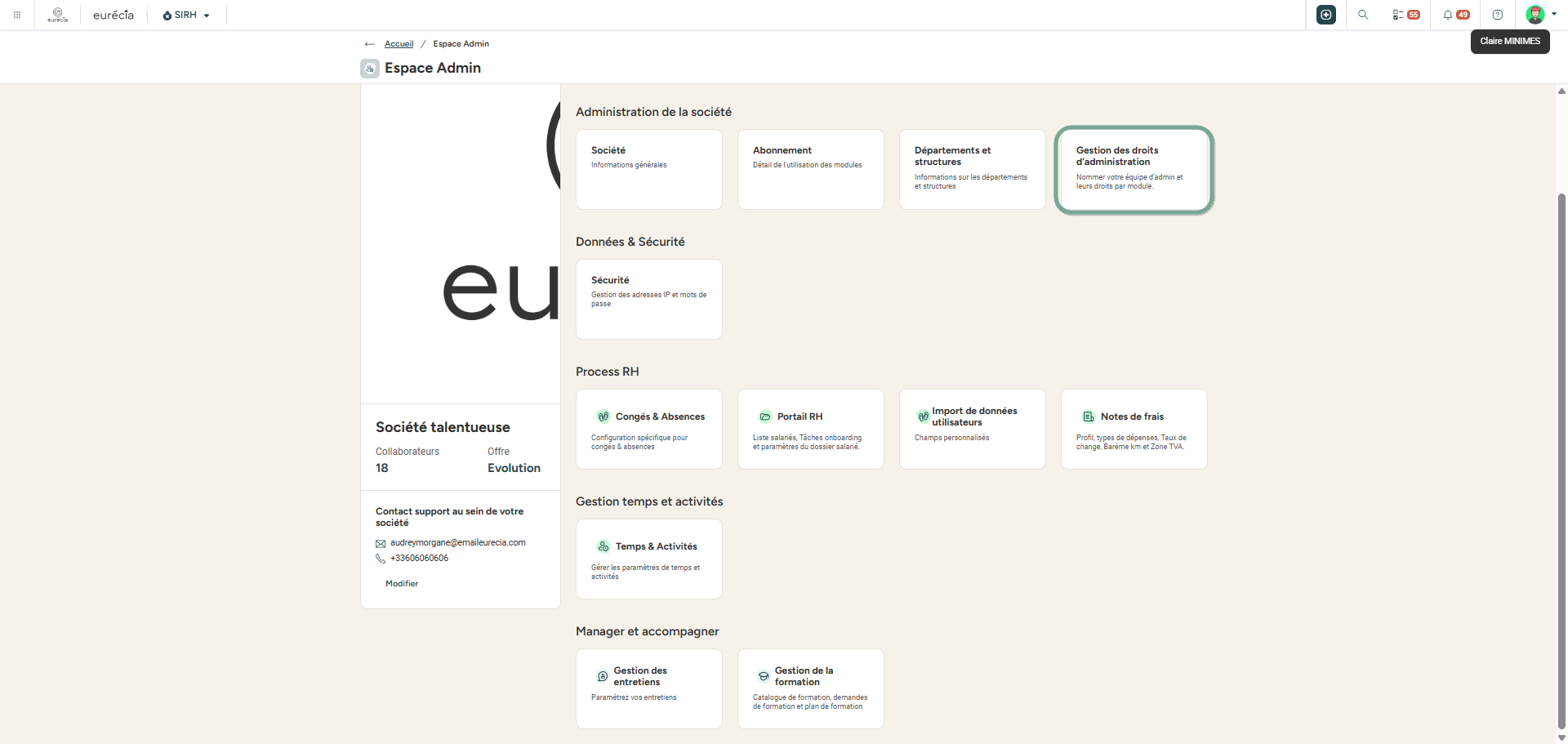Click the Notes de frais icon
Screen dimensions: 1568x744
pos(1089,417)
